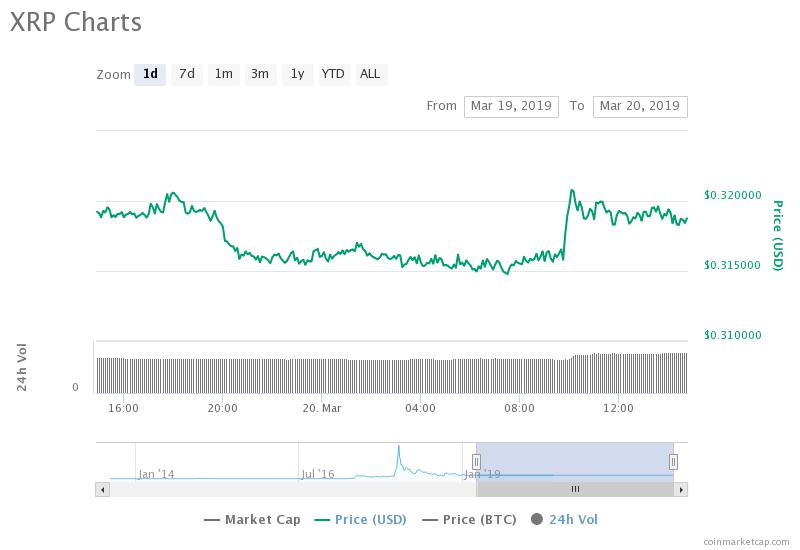Open the To date field
The image size is (800, 550).
640,107
